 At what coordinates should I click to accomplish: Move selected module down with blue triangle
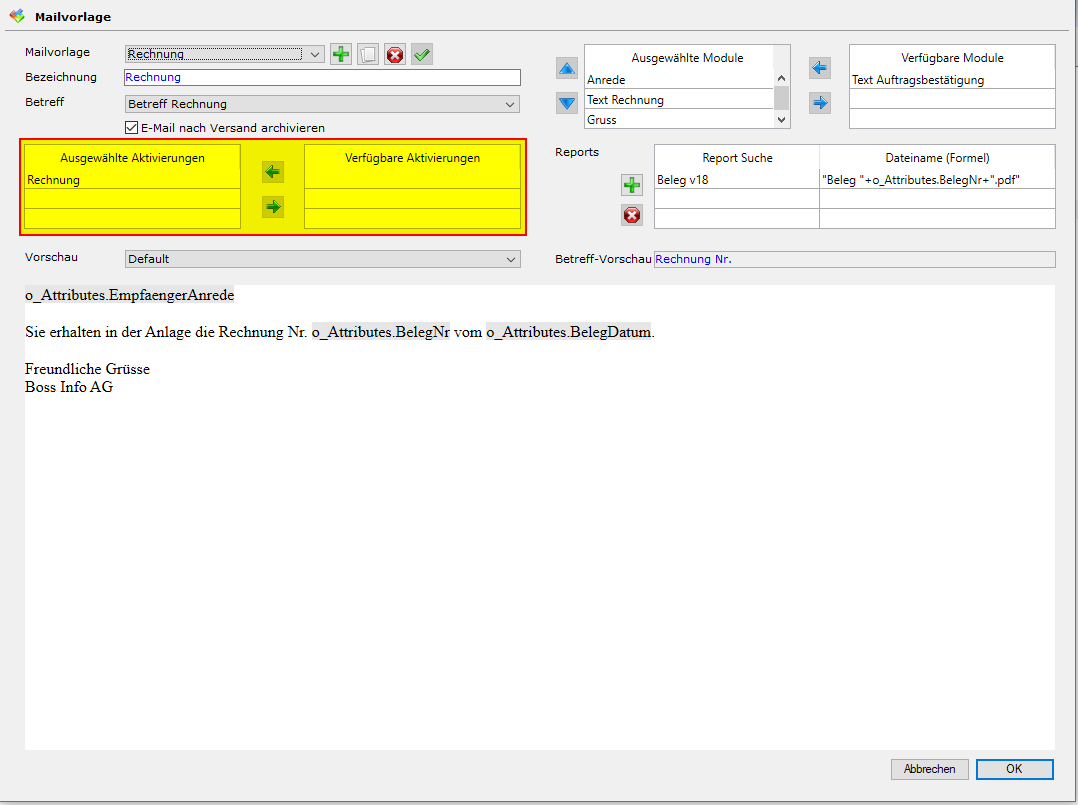click(567, 102)
